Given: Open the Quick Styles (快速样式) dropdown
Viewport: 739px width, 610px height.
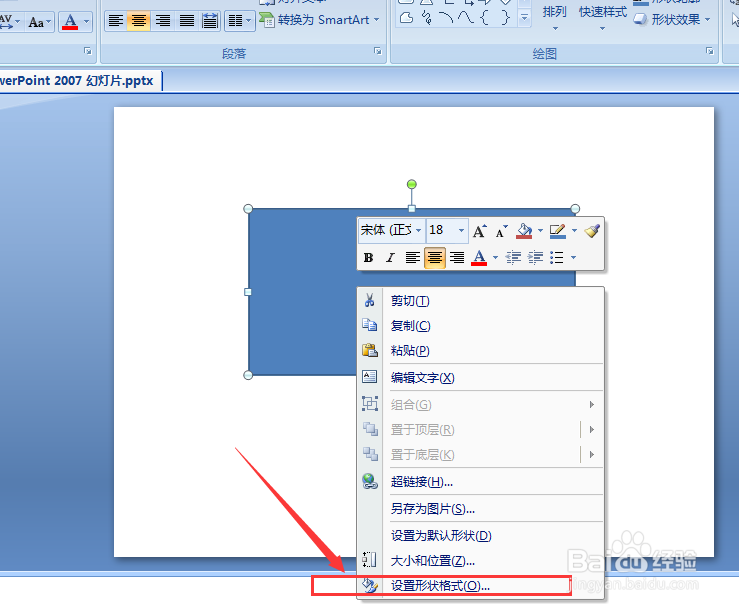Looking at the screenshot, I should click(602, 16).
